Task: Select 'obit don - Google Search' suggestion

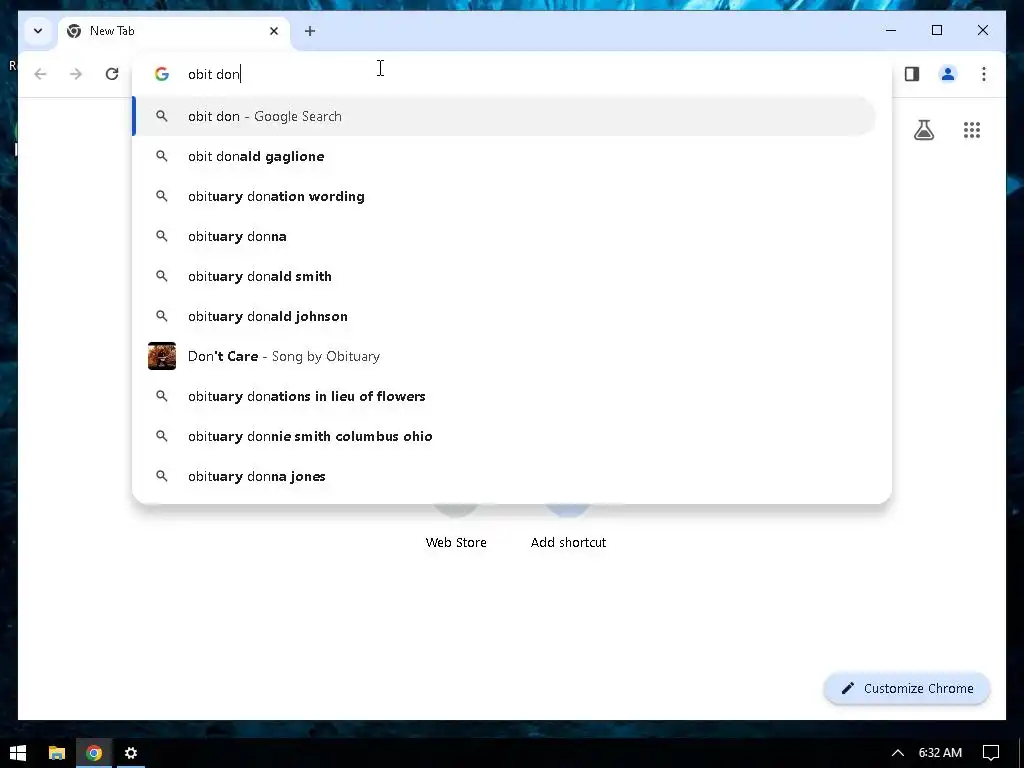Action: tap(504, 116)
